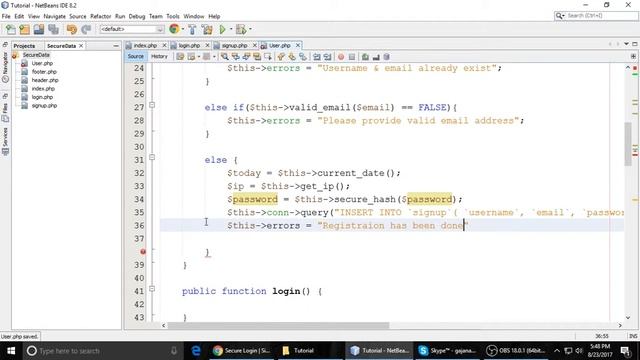Close the User.php editor tab
640x360 pixels.
pos(298,45)
